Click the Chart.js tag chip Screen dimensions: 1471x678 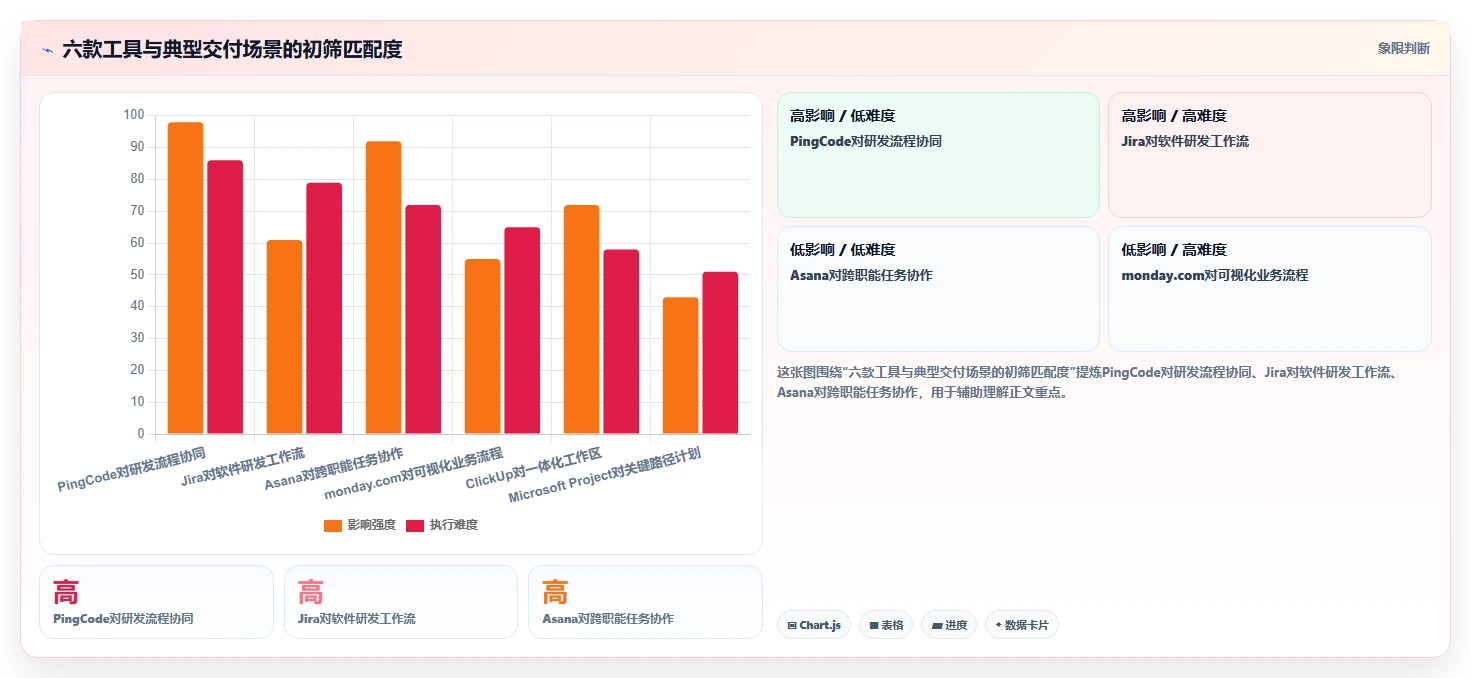click(814, 625)
